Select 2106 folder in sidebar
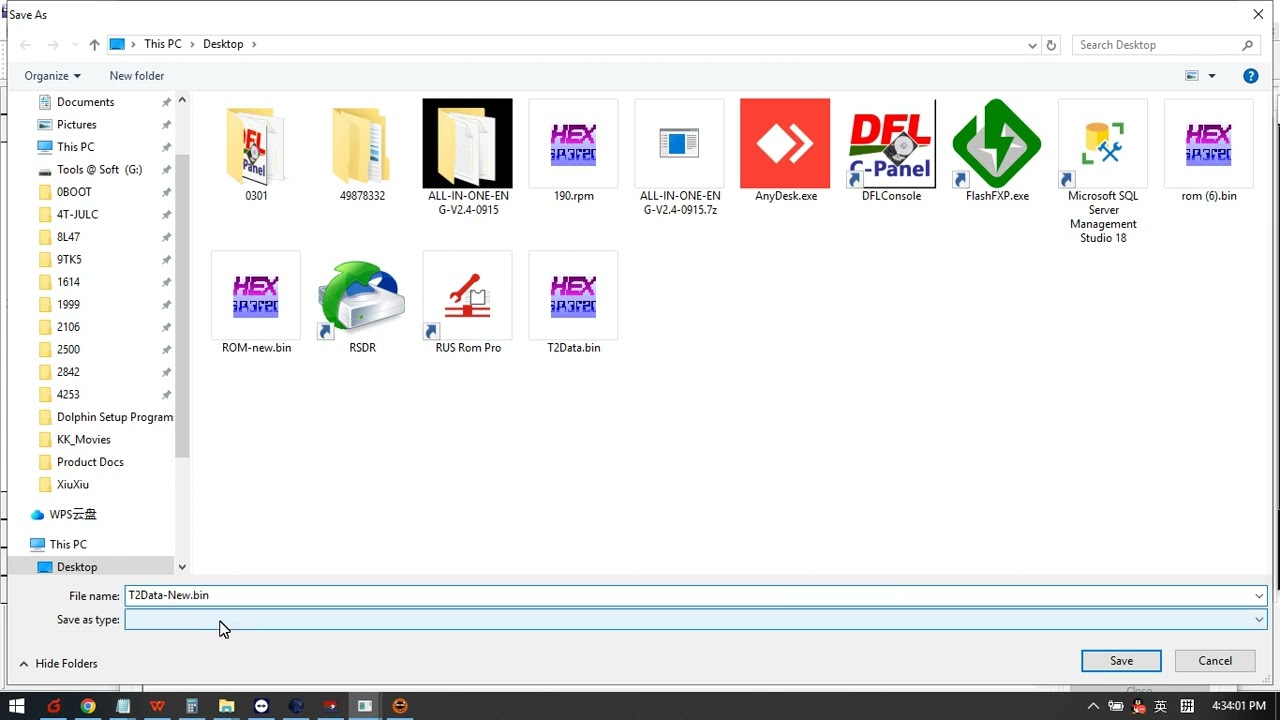This screenshot has height=720, width=1280. (68, 327)
